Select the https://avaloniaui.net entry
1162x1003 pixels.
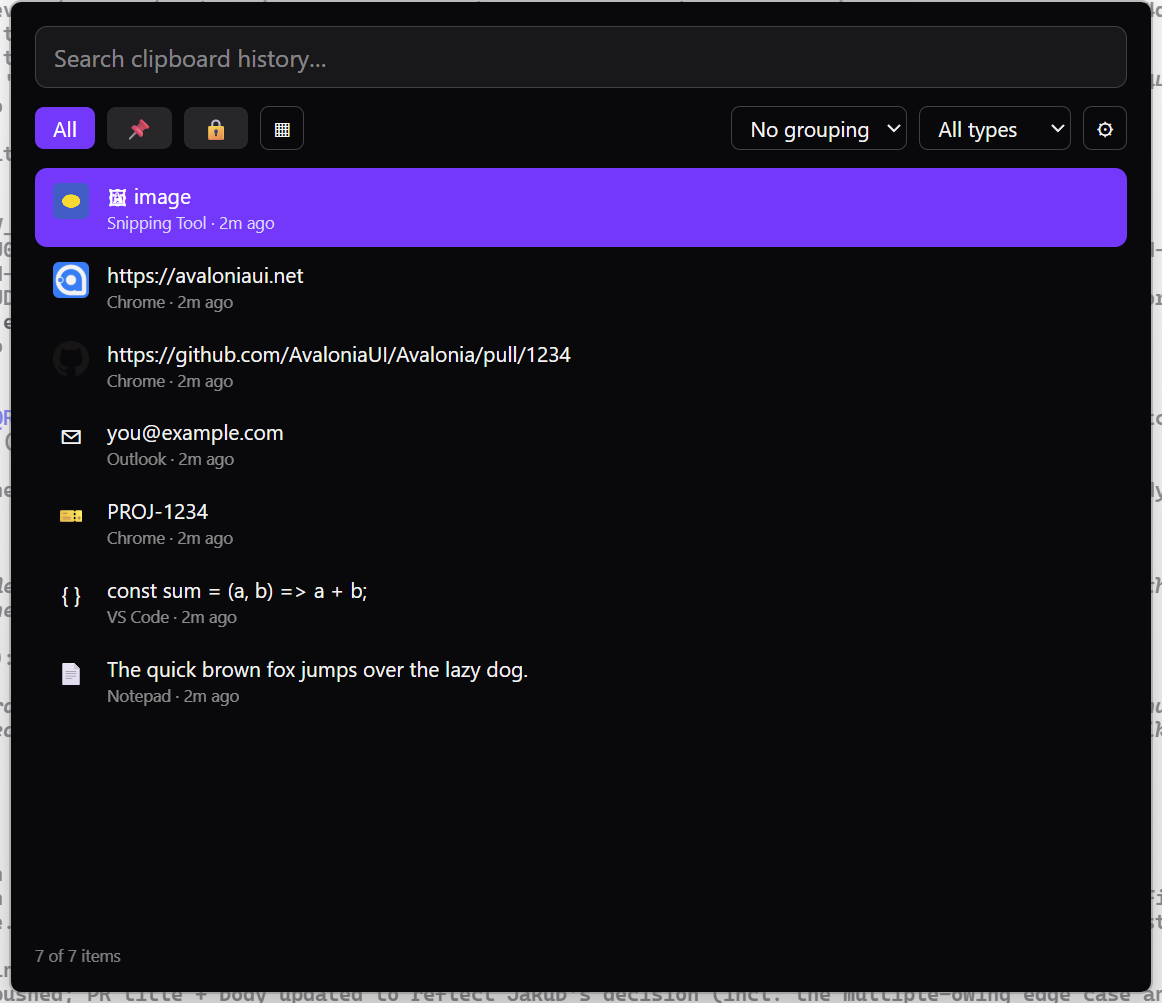click(580, 287)
